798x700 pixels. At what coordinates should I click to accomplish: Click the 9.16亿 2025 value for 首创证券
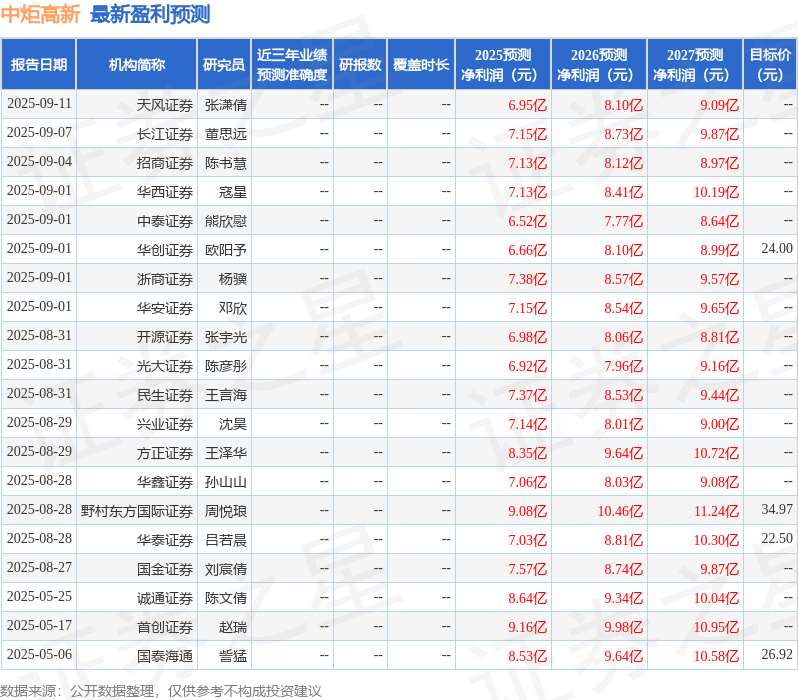point(527,628)
